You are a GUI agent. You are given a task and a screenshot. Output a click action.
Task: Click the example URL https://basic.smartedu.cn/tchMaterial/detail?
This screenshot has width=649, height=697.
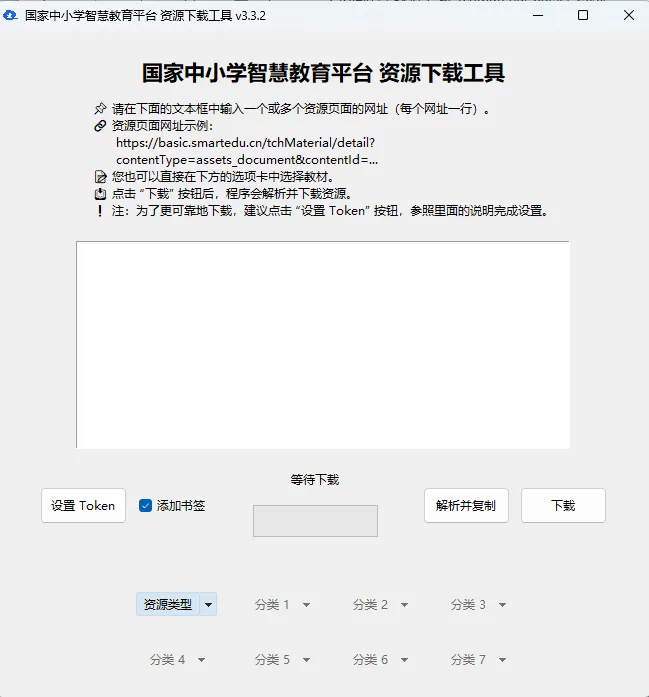coord(245,143)
